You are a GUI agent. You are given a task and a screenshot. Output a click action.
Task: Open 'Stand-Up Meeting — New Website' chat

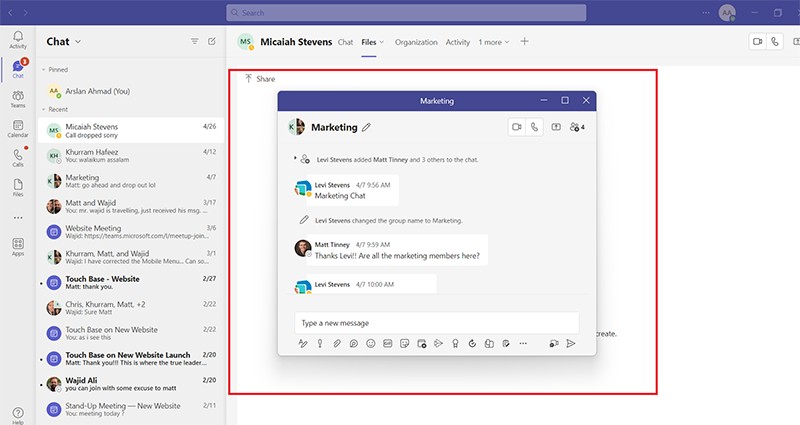tap(131, 409)
